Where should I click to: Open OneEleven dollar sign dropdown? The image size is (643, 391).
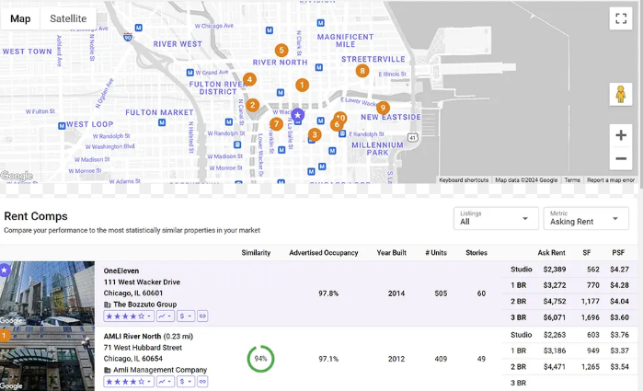(x=186, y=316)
